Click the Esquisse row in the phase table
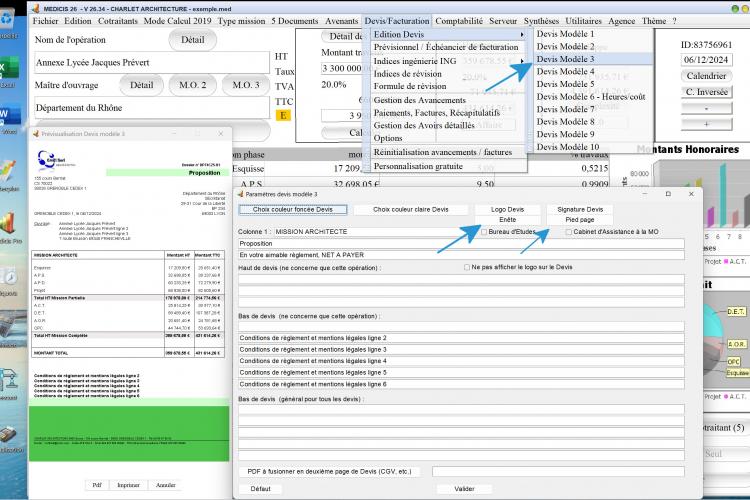This screenshot has height=500, width=750. (x=420, y=168)
